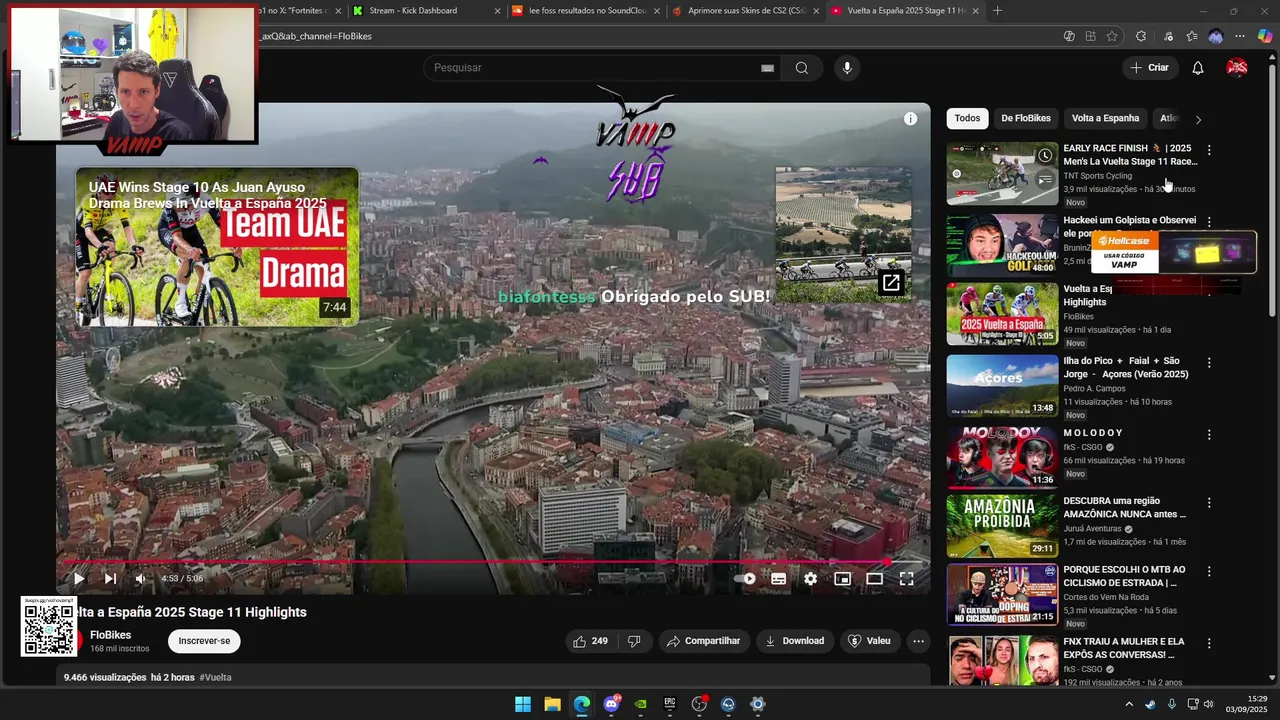The height and width of the screenshot is (720, 1280).
Task: Skip to the next video
Action: point(110,578)
